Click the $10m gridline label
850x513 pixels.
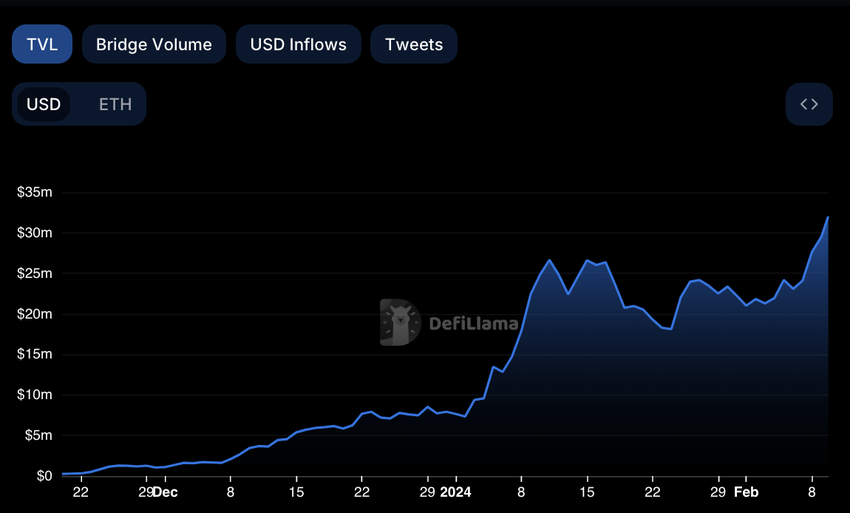click(x=35, y=395)
